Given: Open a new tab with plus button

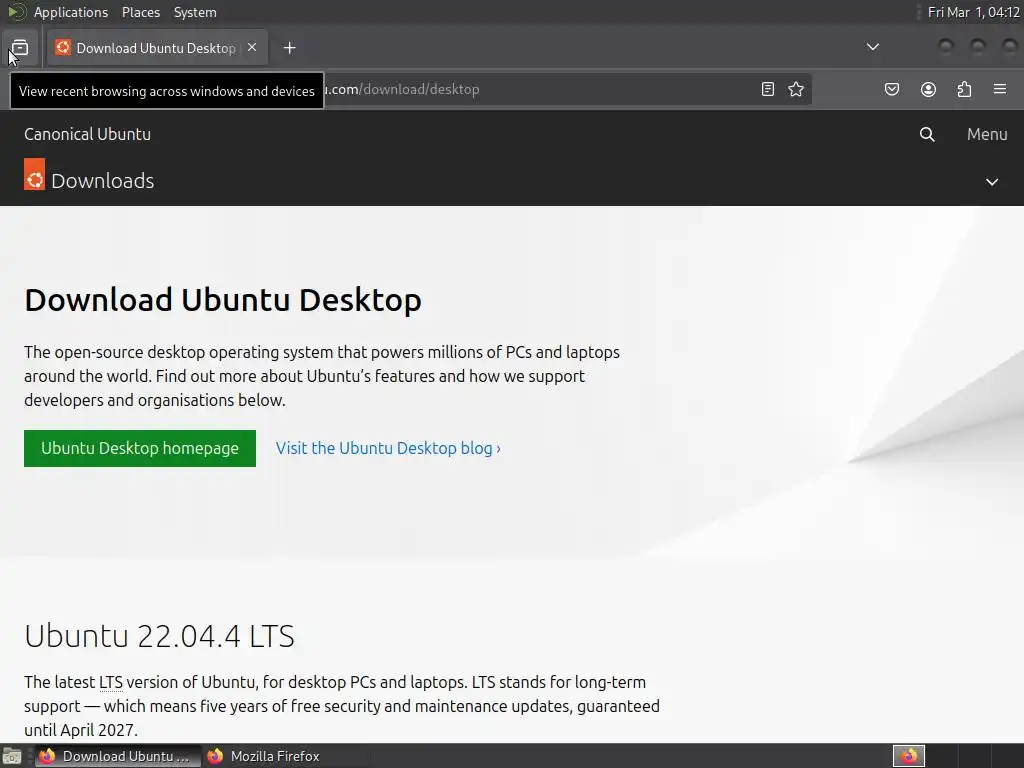Looking at the screenshot, I should [x=289, y=48].
